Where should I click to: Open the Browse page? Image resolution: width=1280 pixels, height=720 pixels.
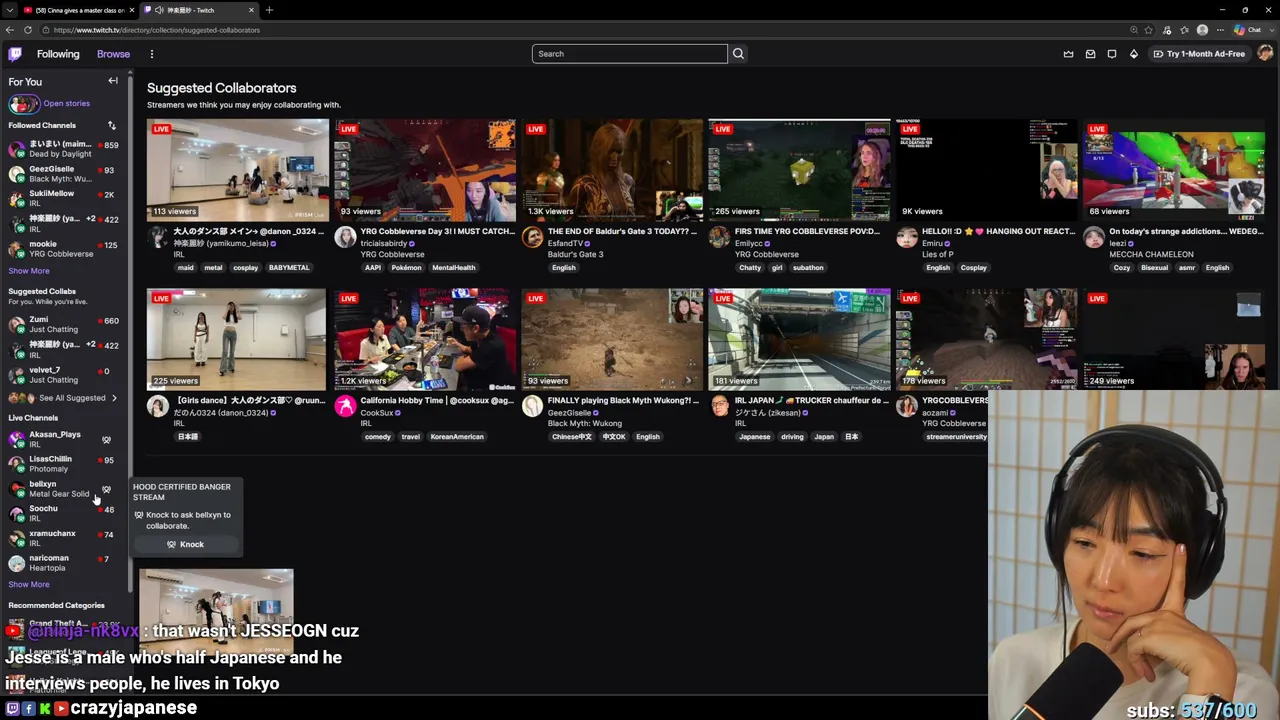(x=113, y=54)
